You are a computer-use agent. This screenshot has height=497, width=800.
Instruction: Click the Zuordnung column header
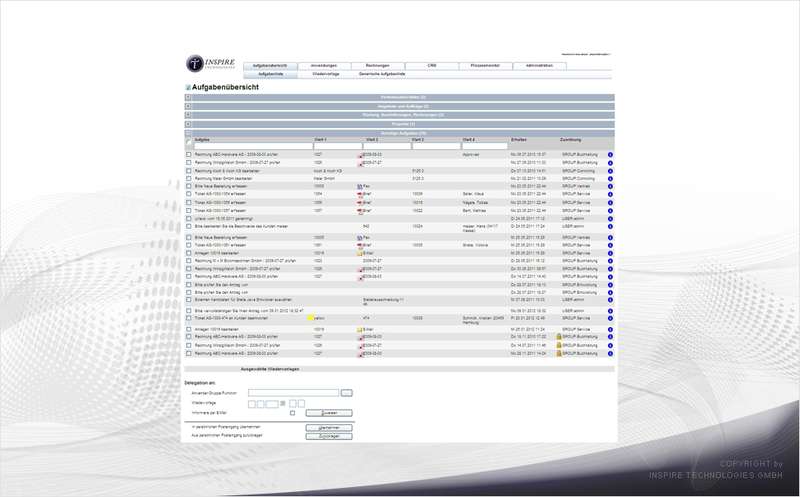point(570,140)
